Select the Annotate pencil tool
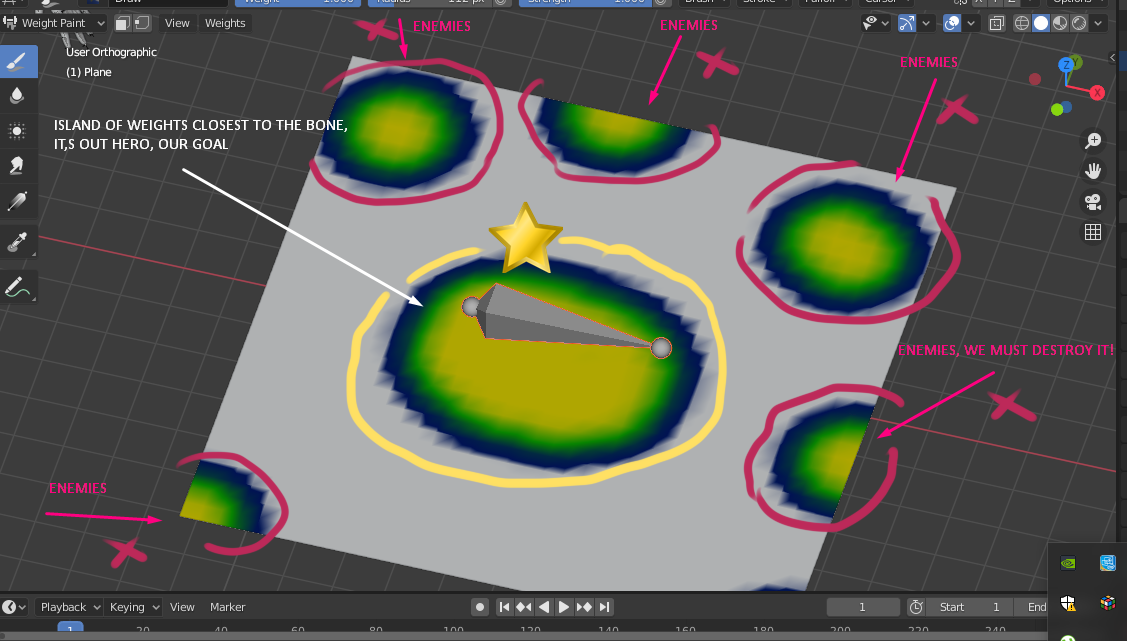Viewport: 1127px width, 641px height. 17,287
